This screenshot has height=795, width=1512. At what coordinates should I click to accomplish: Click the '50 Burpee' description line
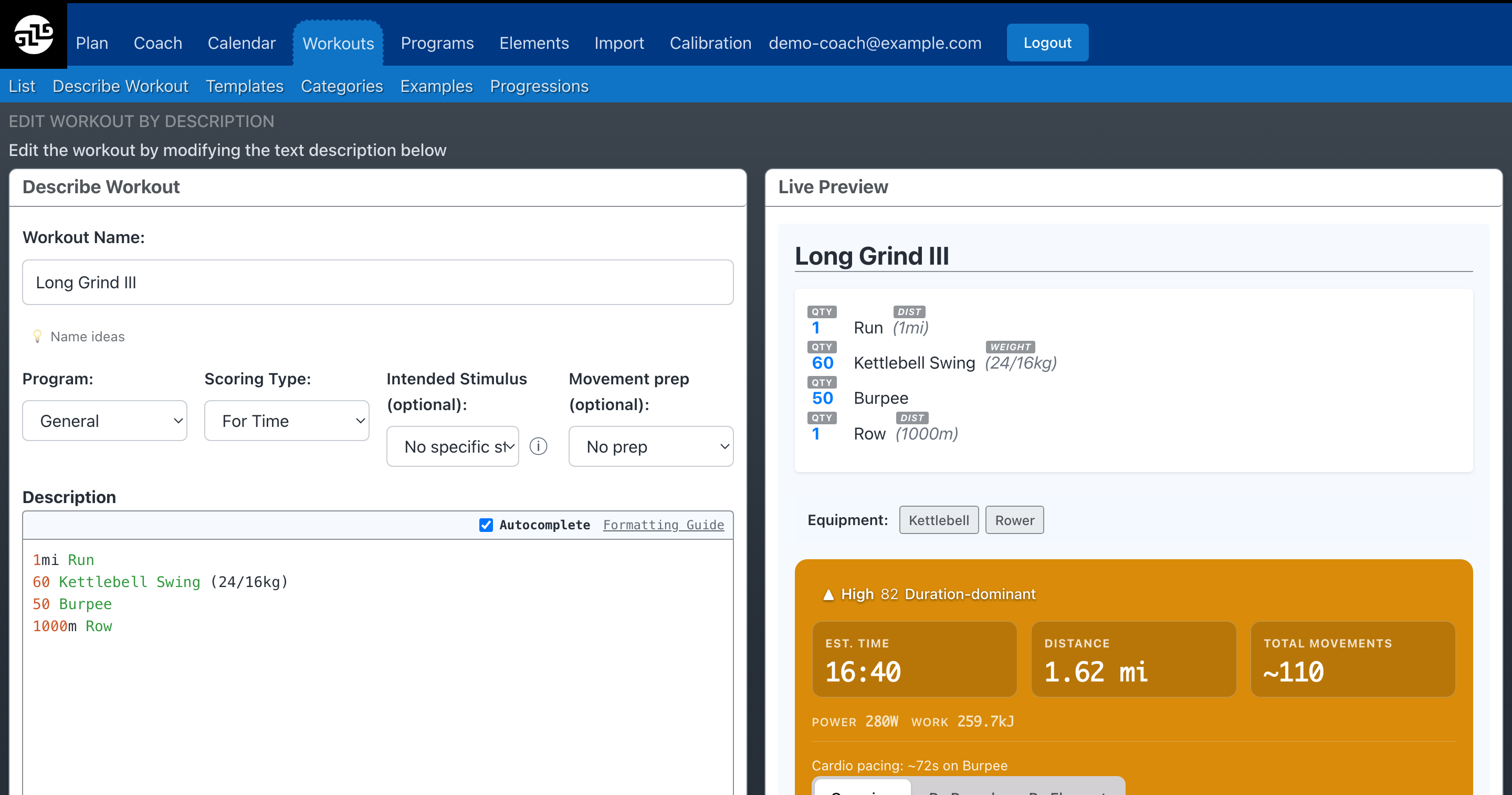point(72,604)
